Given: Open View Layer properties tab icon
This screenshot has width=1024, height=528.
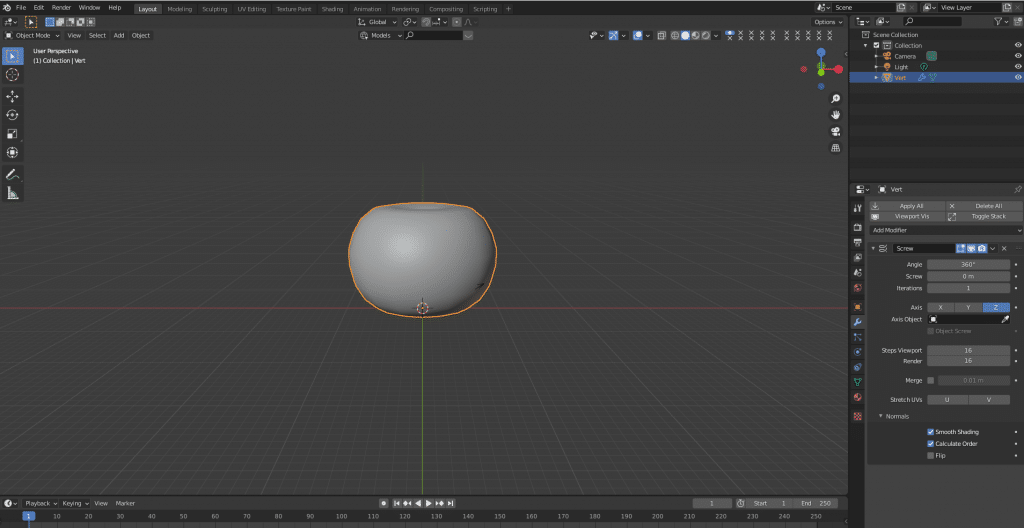Looking at the screenshot, I should (857, 257).
